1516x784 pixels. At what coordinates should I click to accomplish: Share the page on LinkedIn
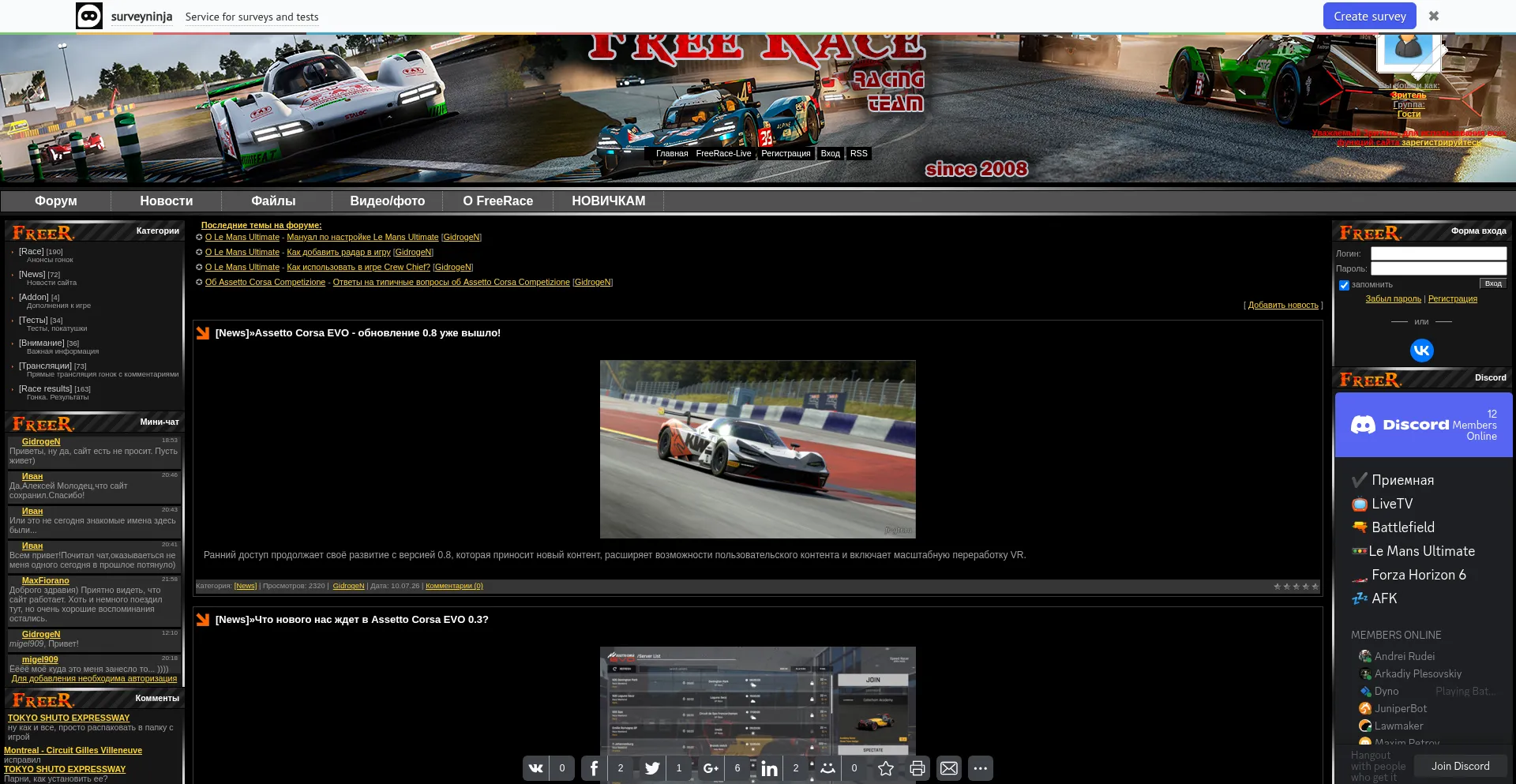point(770,768)
